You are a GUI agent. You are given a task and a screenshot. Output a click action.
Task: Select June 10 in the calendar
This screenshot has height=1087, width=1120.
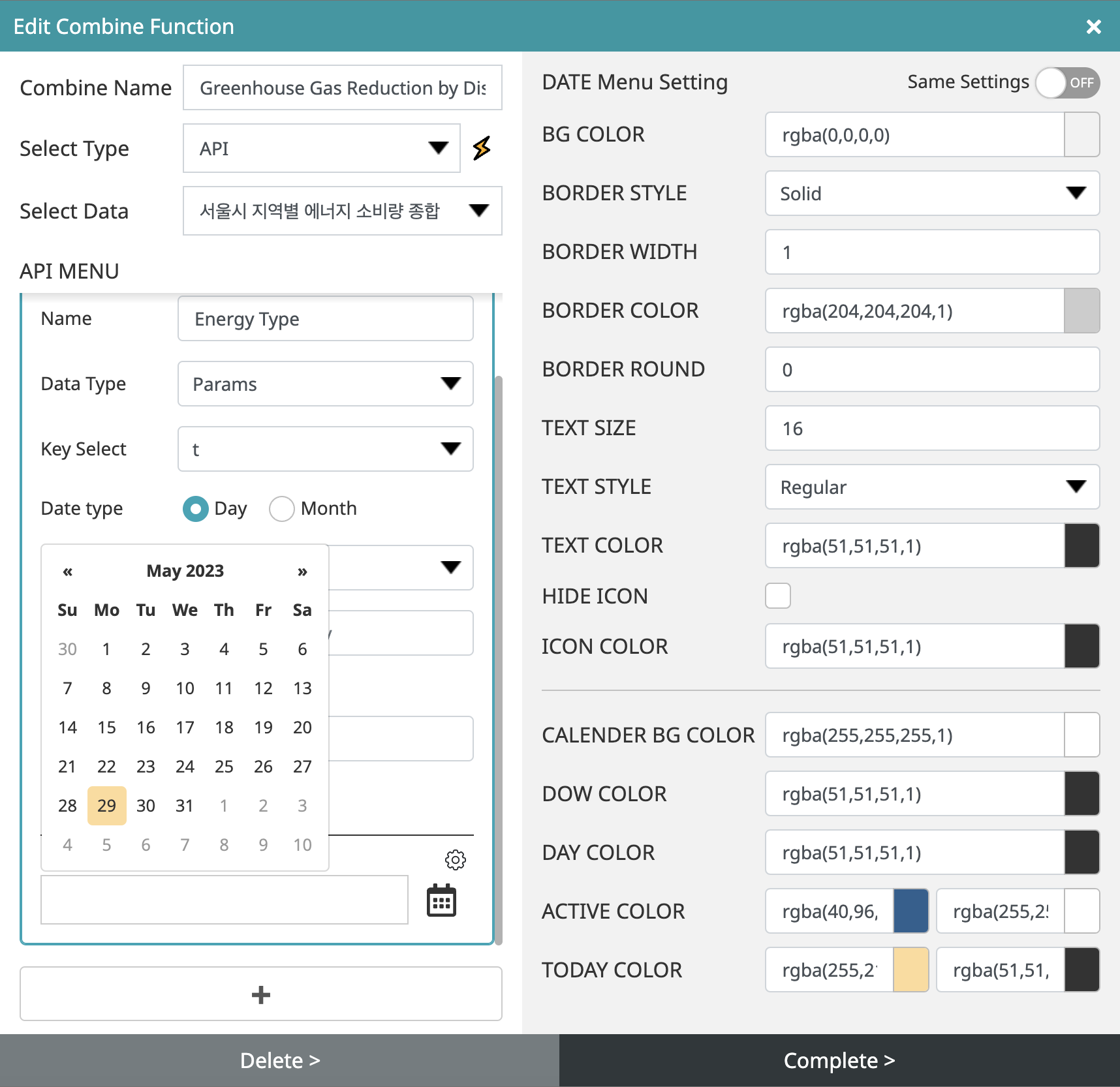302,845
